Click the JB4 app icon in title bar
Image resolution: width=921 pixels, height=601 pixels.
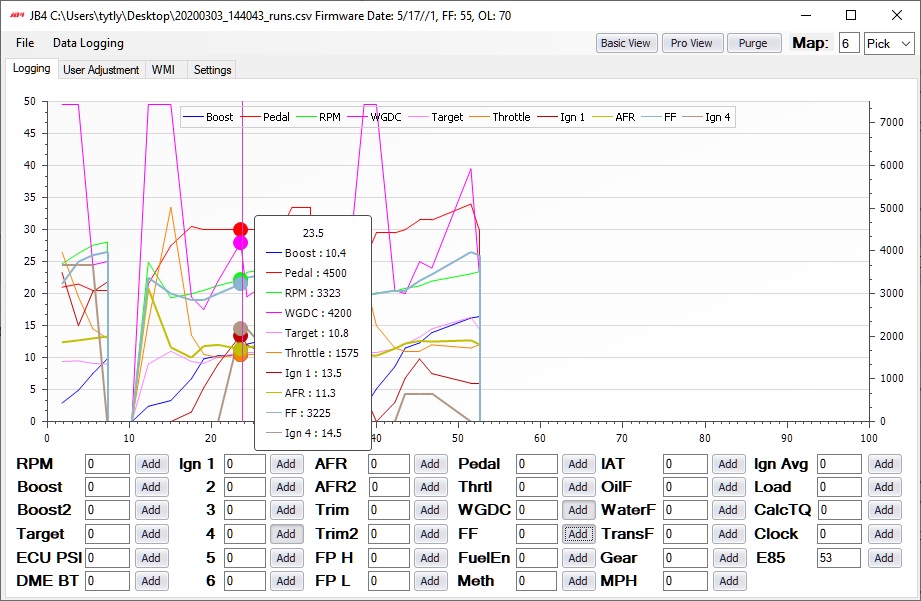(17, 15)
